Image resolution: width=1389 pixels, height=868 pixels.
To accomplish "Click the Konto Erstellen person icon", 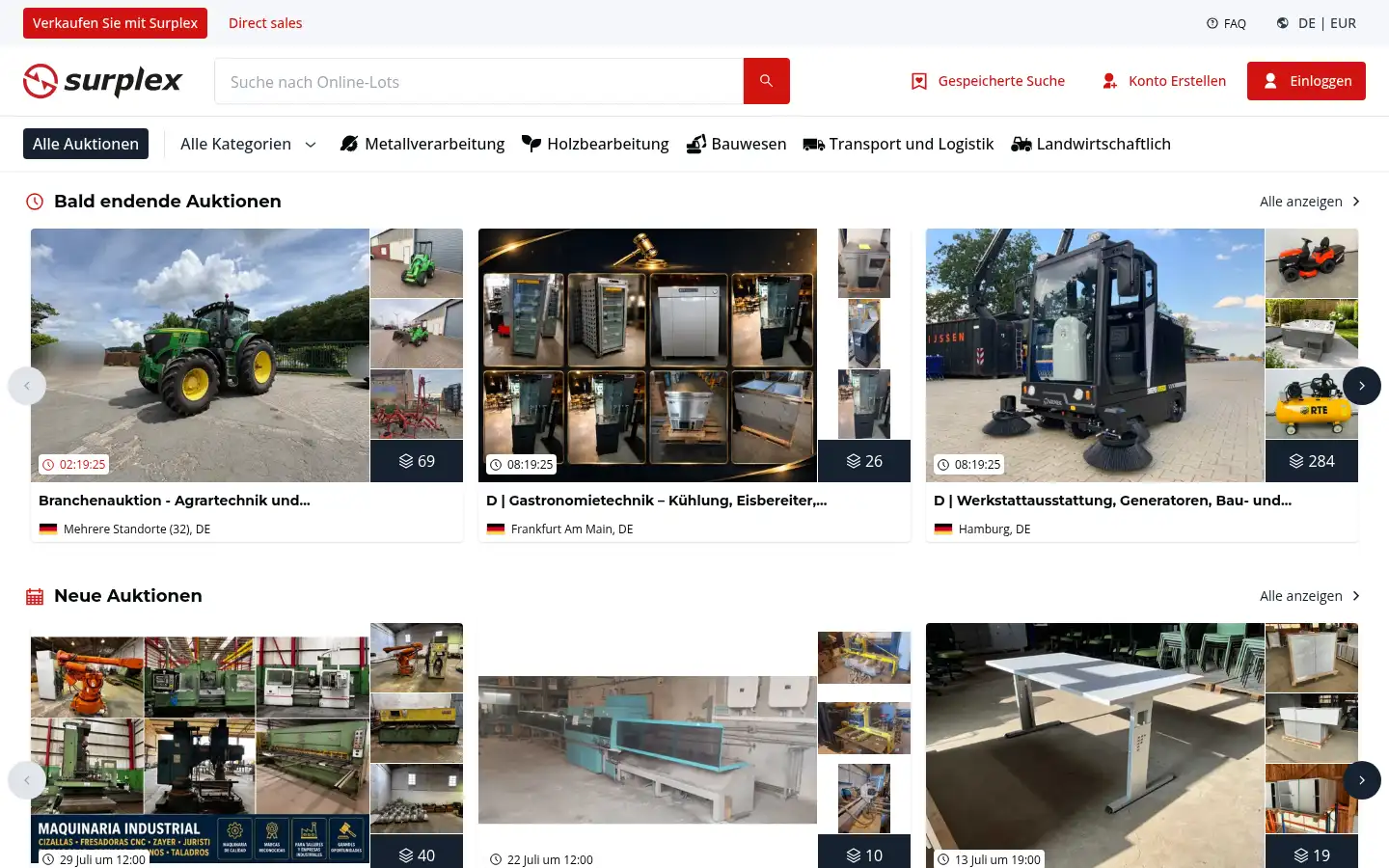I will (x=1110, y=81).
